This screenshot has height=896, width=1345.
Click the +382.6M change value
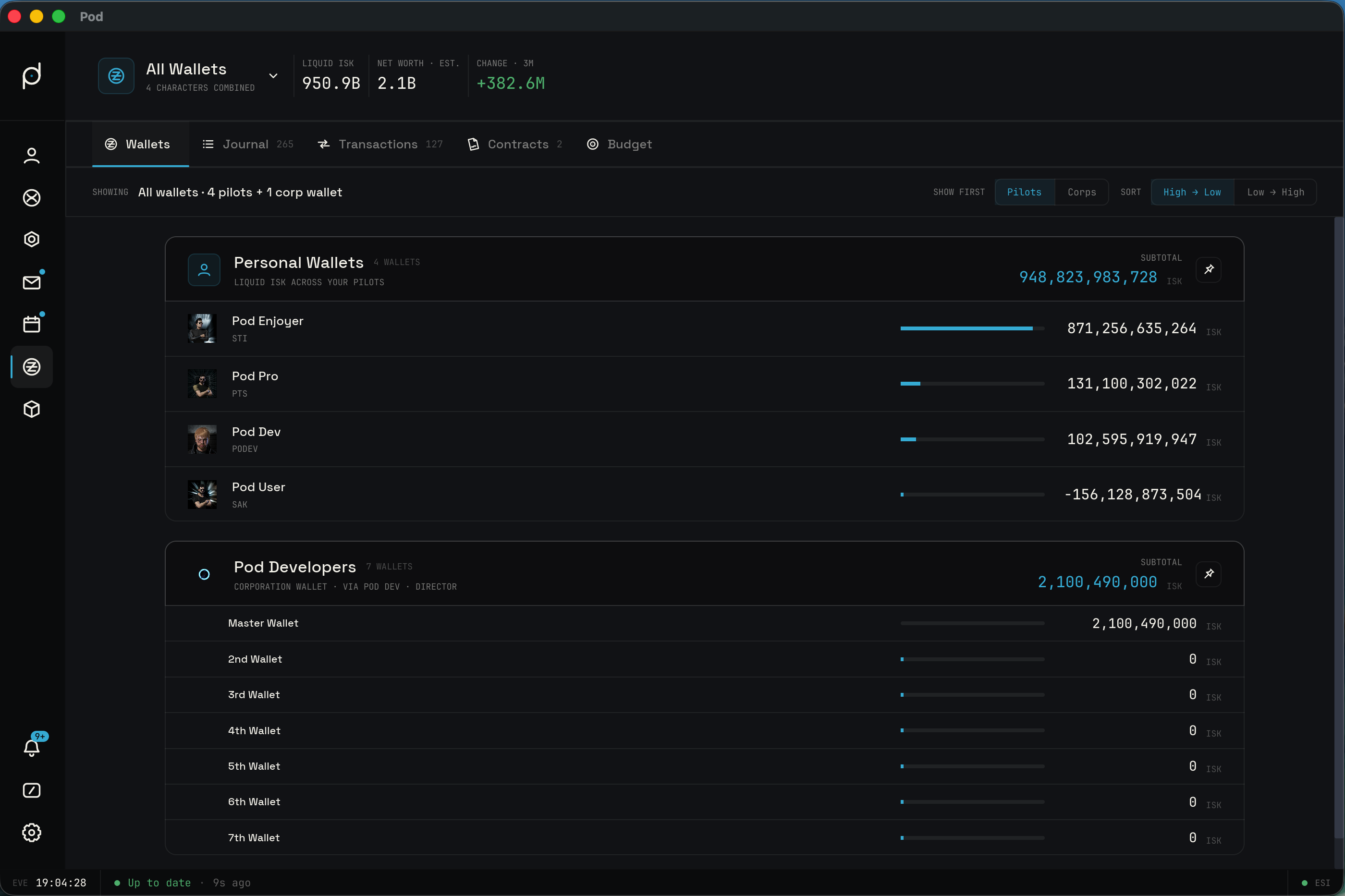coord(511,84)
